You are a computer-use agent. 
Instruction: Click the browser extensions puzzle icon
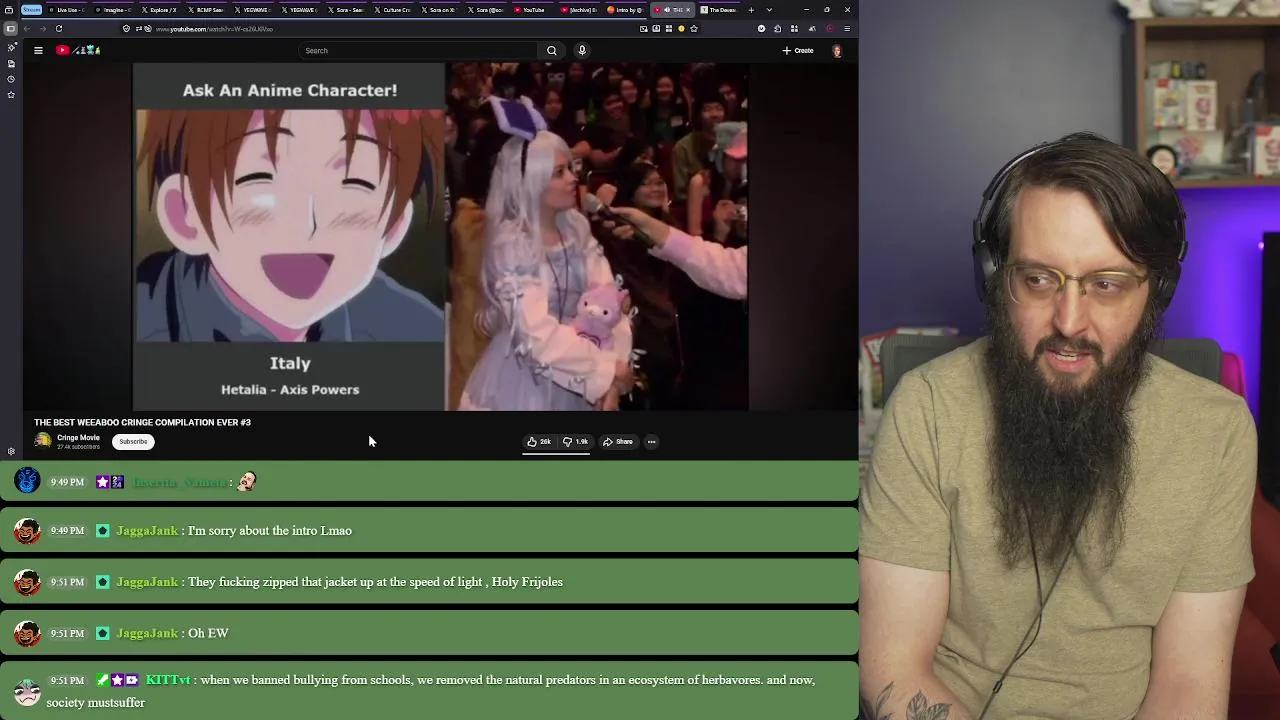pos(777,28)
